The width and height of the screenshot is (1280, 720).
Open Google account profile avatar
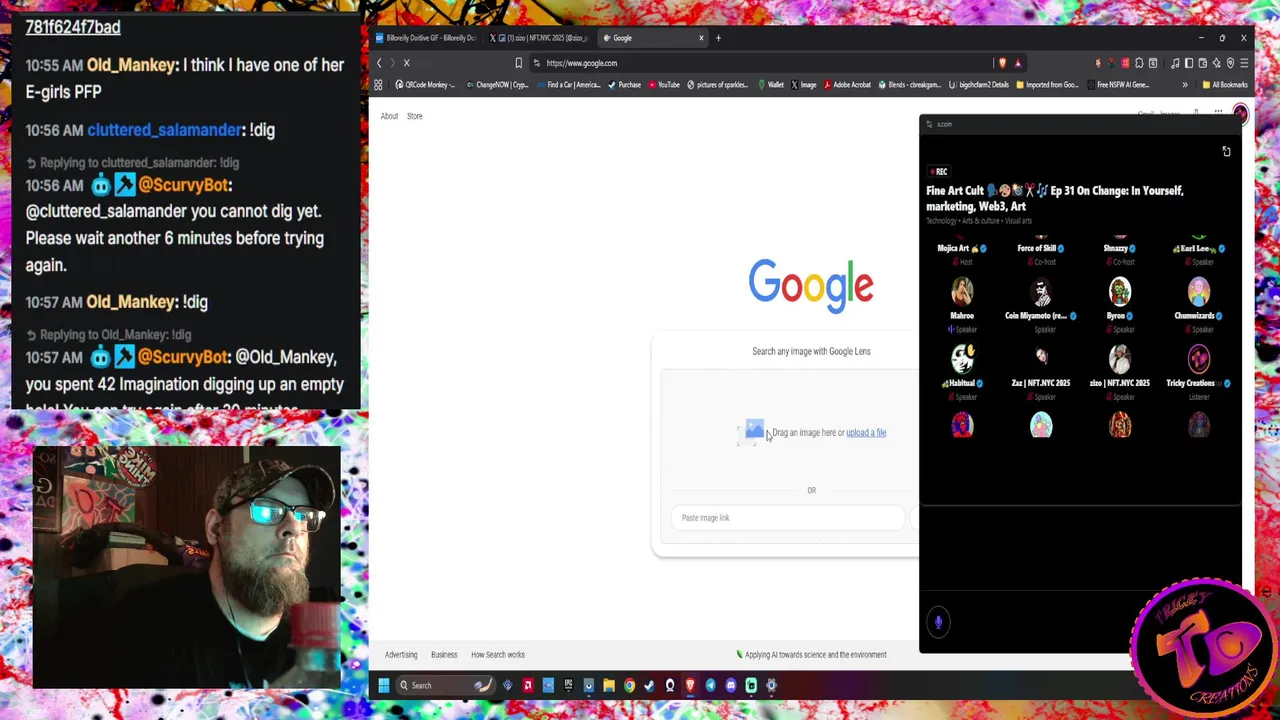tap(1240, 114)
